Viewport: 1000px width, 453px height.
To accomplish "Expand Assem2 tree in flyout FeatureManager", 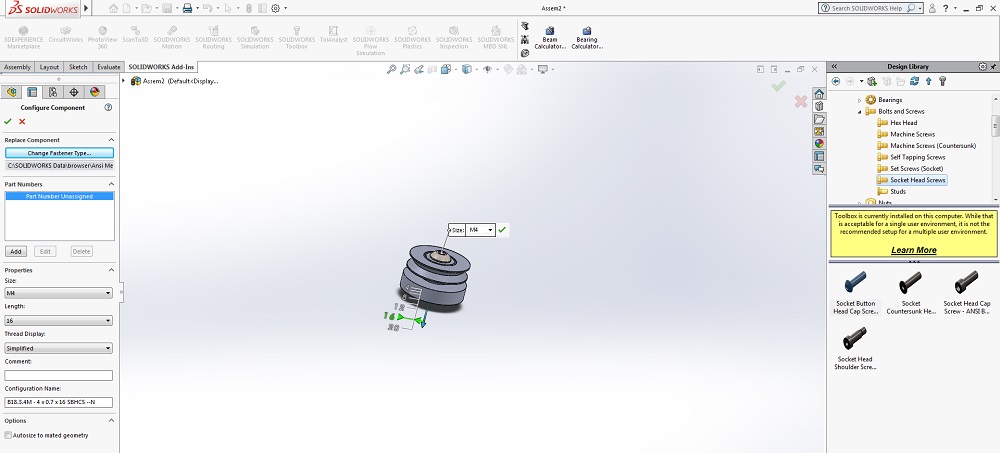I will click(x=123, y=81).
